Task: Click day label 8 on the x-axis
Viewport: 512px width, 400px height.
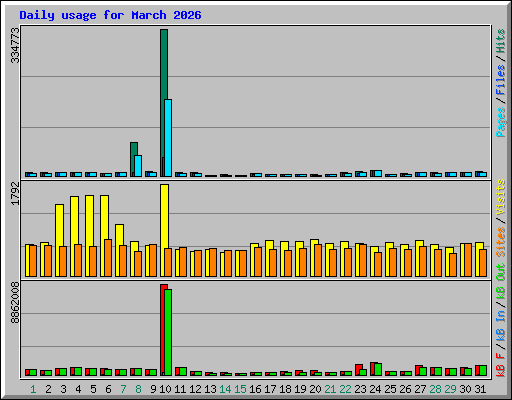Action: pos(138,389)
